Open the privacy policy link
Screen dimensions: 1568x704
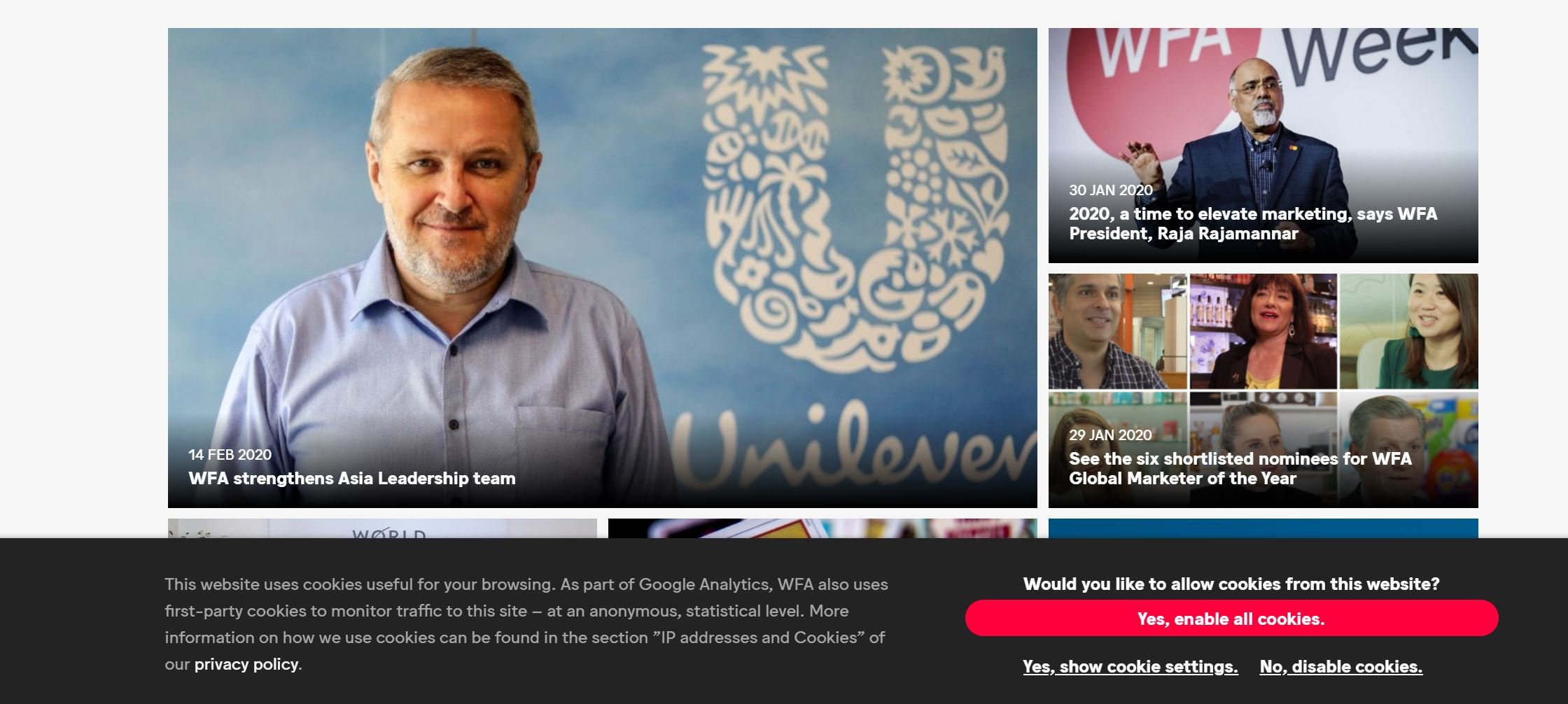246,664
